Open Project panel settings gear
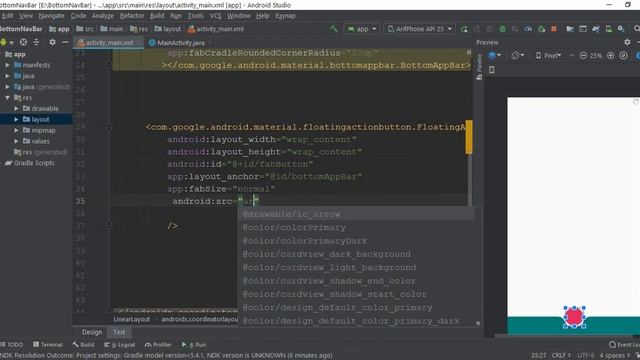This screenshot has height=360, width=640. coord(52,42)
